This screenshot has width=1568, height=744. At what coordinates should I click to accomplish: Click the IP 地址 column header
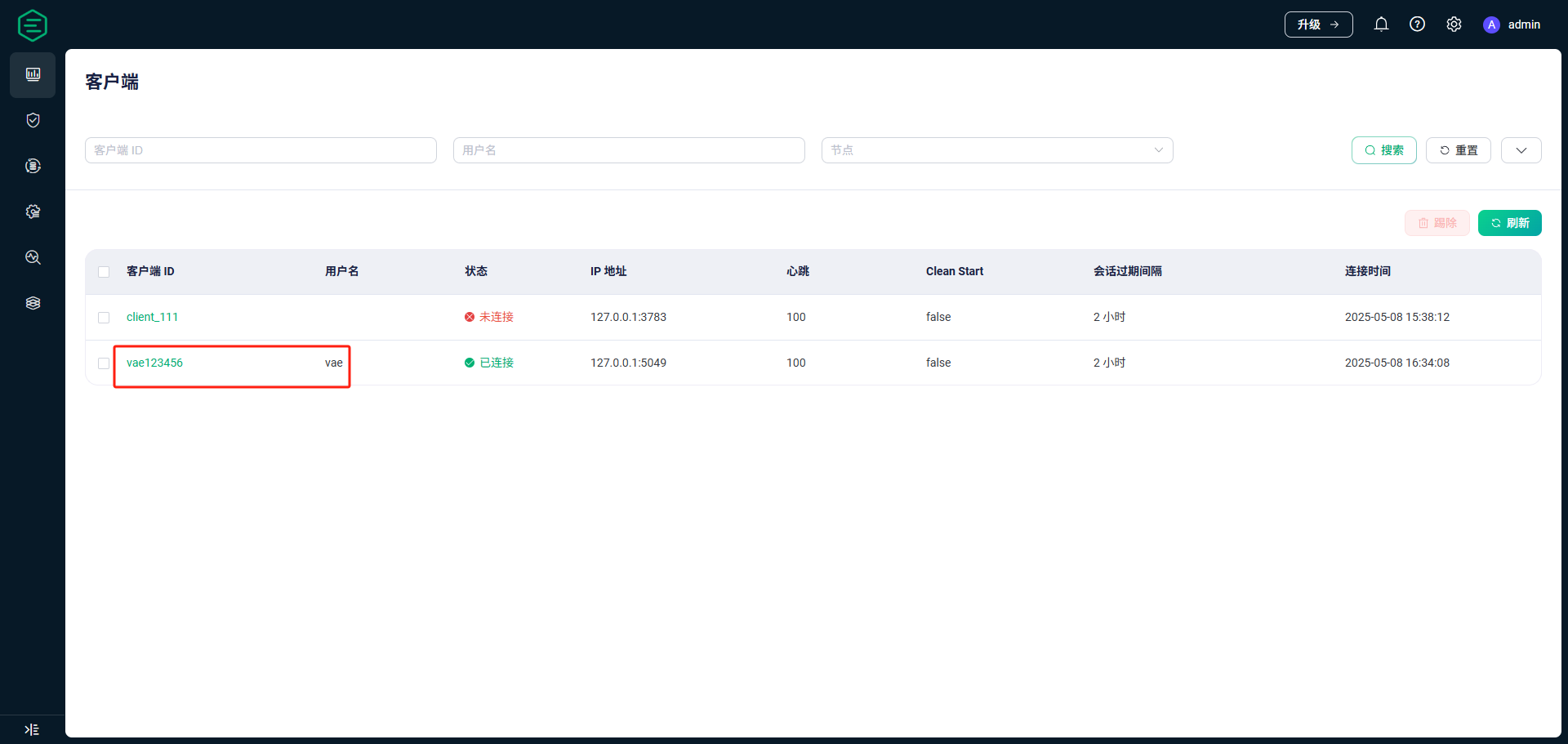[608, 271]
